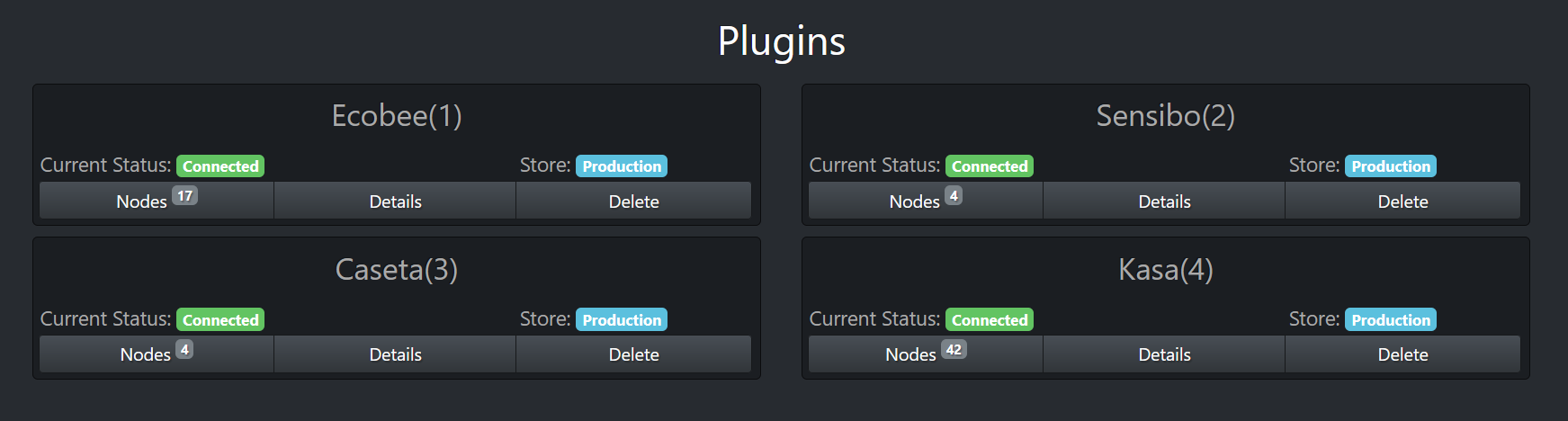Select the Kasa(4) plugin title
Screen dimensions: 1568x421
point(1166,269)
